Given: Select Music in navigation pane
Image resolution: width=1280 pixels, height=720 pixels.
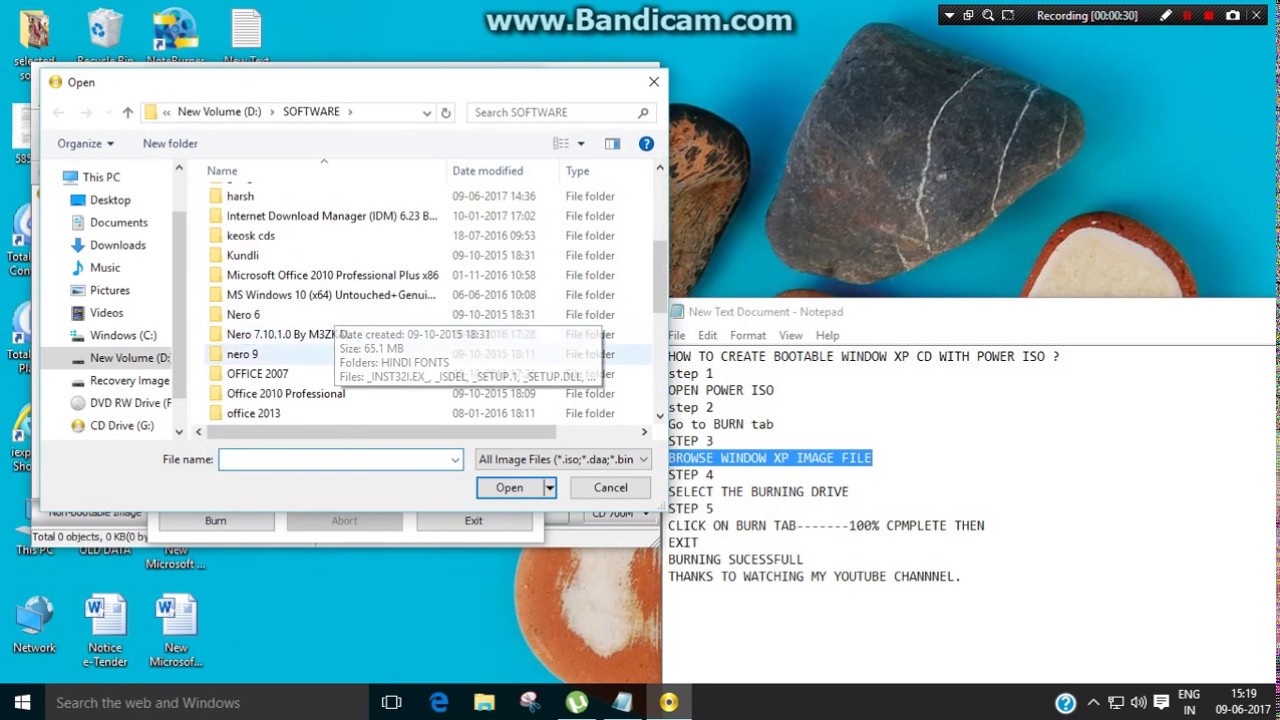Looking at the screenshot, I should (x=105, y=267).
